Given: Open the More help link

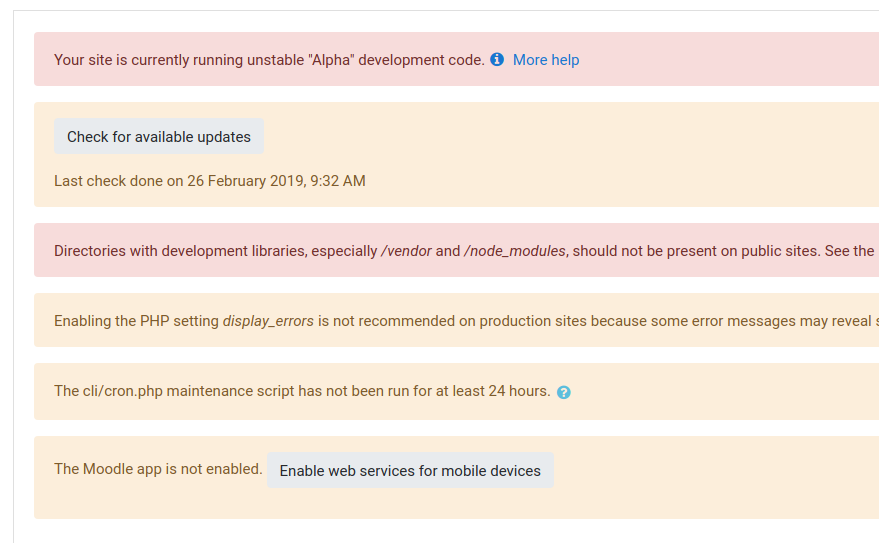Looking at the screenshot, I should [545, 60].
